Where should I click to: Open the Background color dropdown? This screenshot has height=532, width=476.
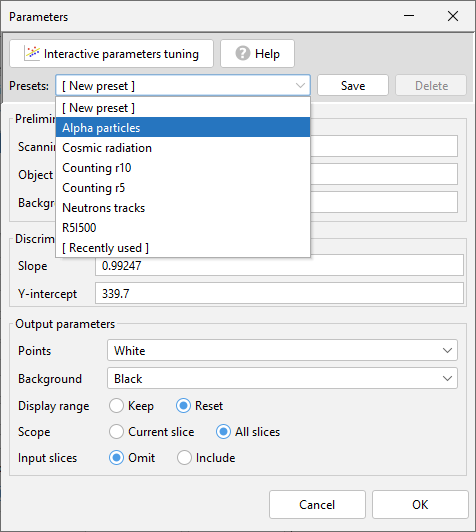282,378
